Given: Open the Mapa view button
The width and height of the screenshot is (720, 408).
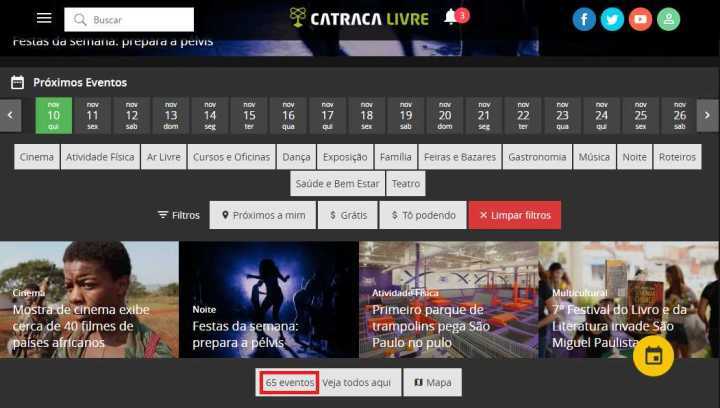Looking at the screenshot, I should tap(432, 382).
